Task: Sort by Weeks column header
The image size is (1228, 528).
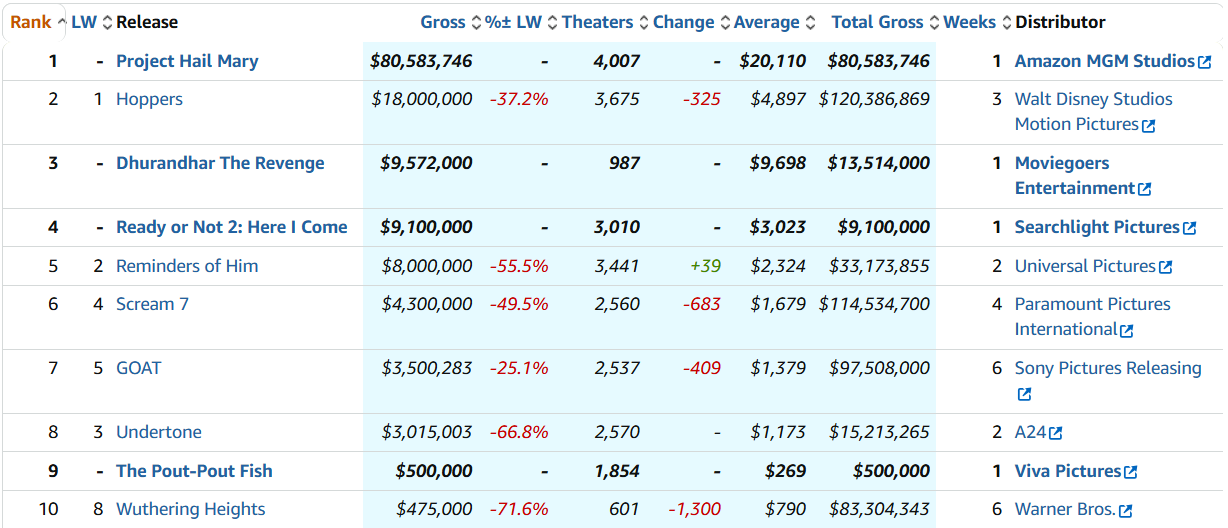Action: click(969, 22)
